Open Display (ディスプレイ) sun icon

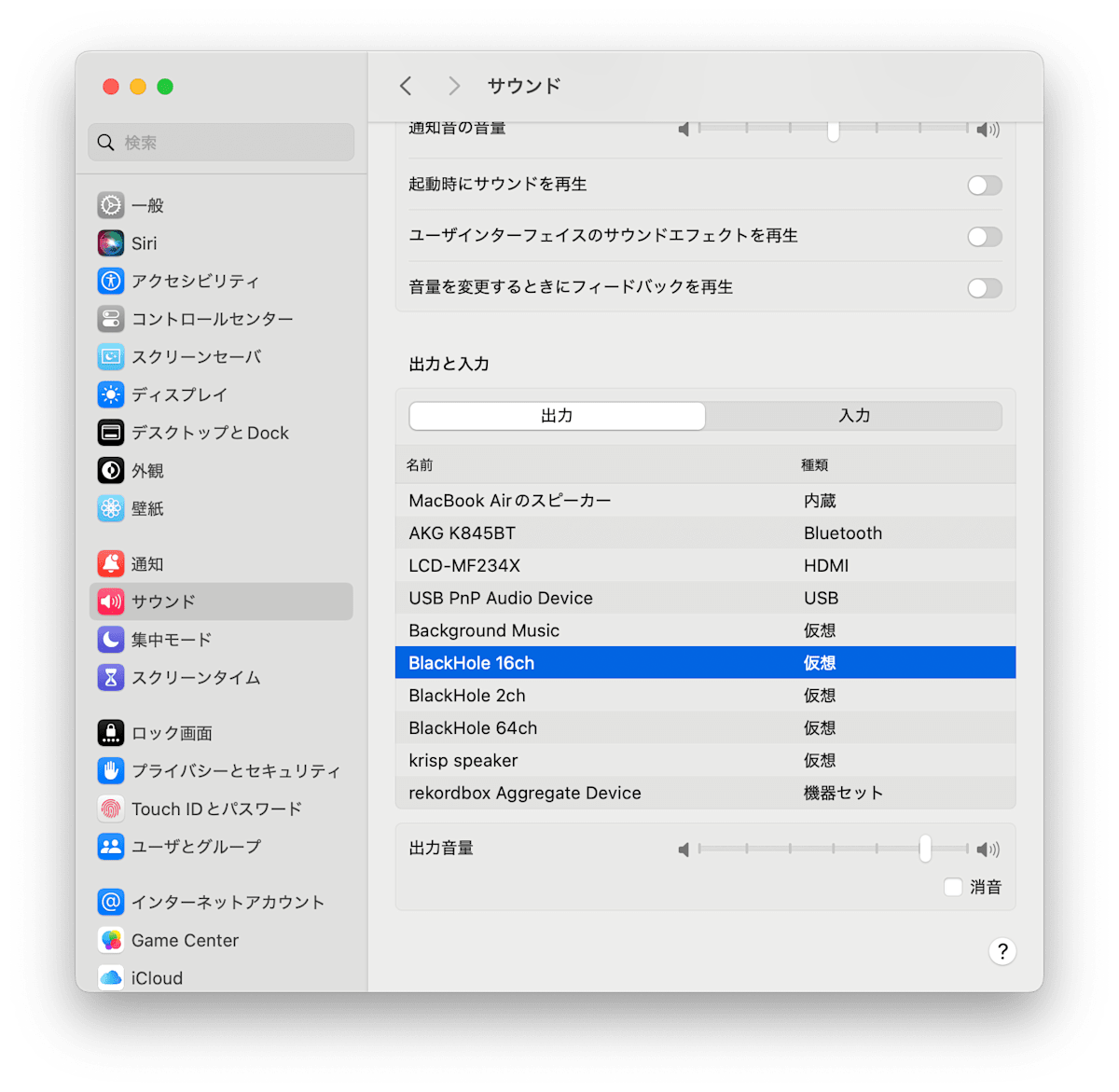tap(111, 394)
